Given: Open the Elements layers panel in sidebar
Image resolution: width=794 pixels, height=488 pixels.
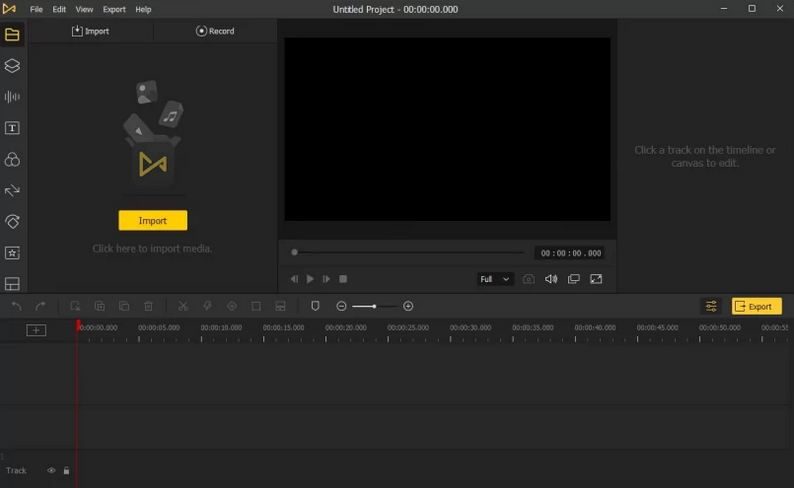Looking at the screenshot, I should tap(12, 65).
